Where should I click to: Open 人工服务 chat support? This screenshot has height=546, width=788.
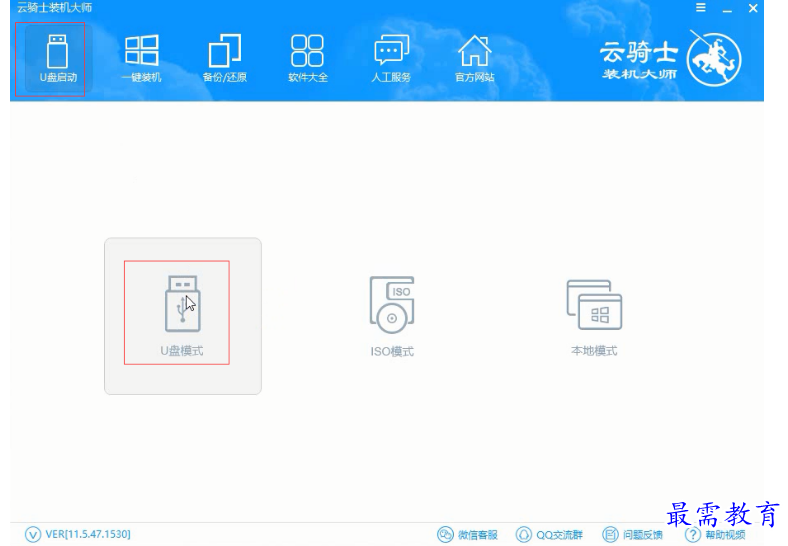(391, 59)
